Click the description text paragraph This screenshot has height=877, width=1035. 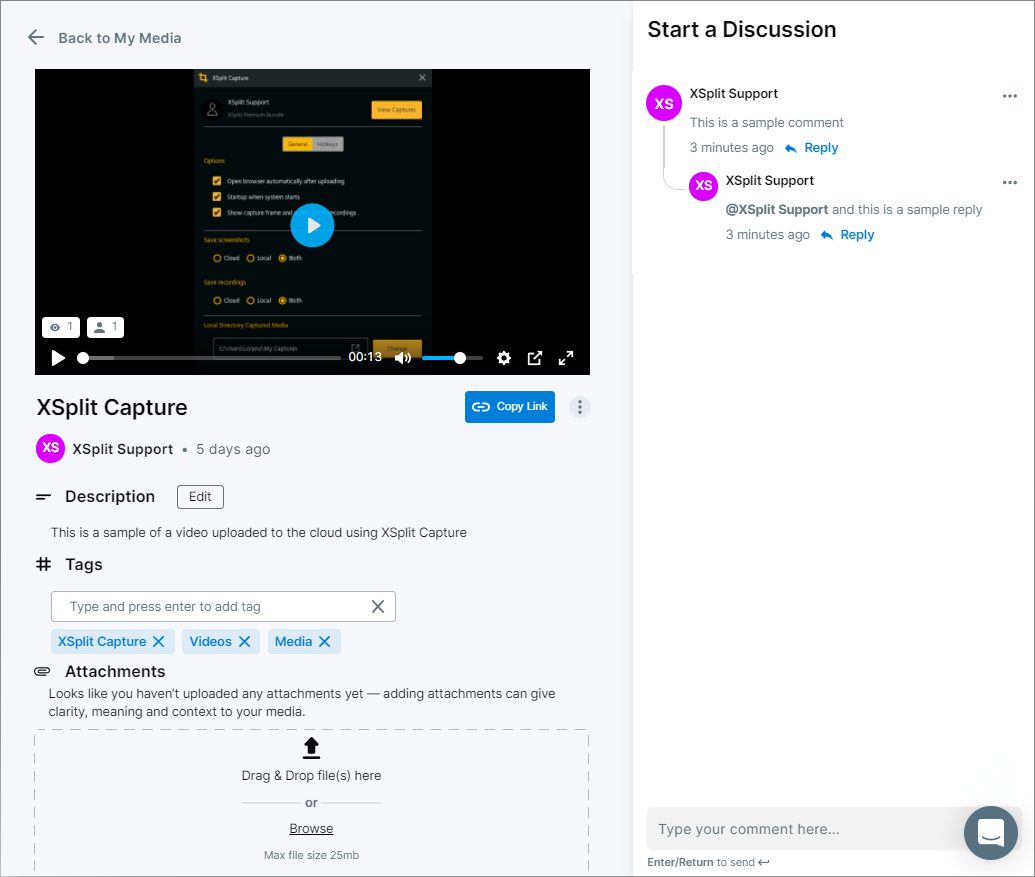pyautogui.click(x=259, y=533)
